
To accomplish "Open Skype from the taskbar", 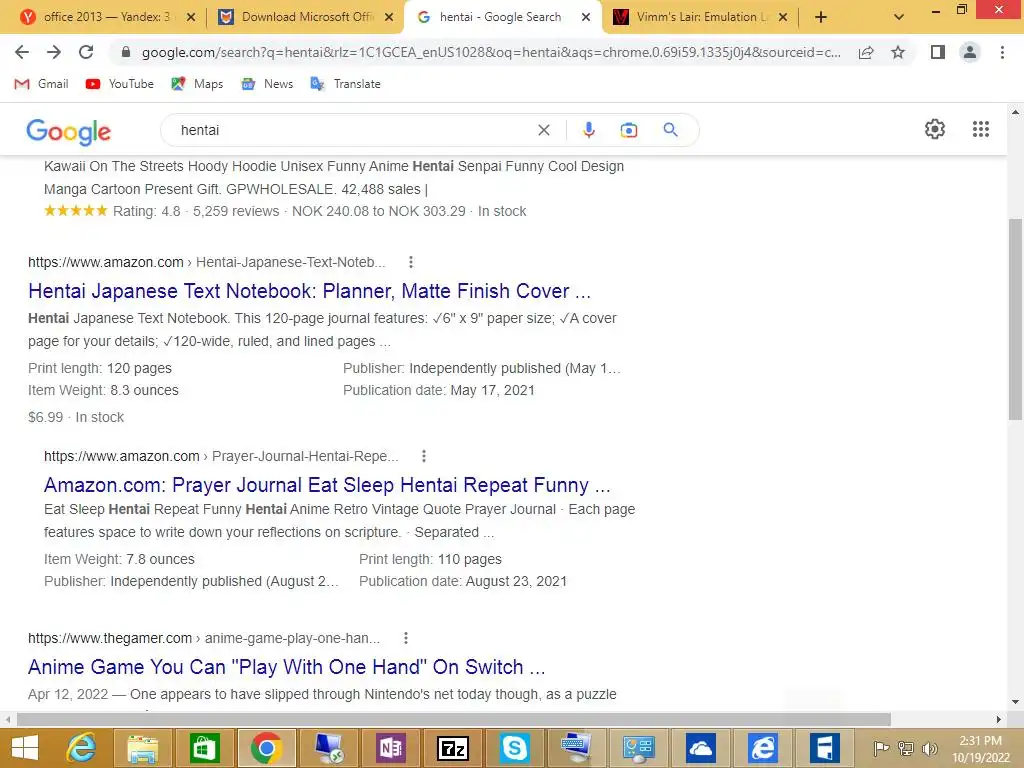I will pos(515,748).
